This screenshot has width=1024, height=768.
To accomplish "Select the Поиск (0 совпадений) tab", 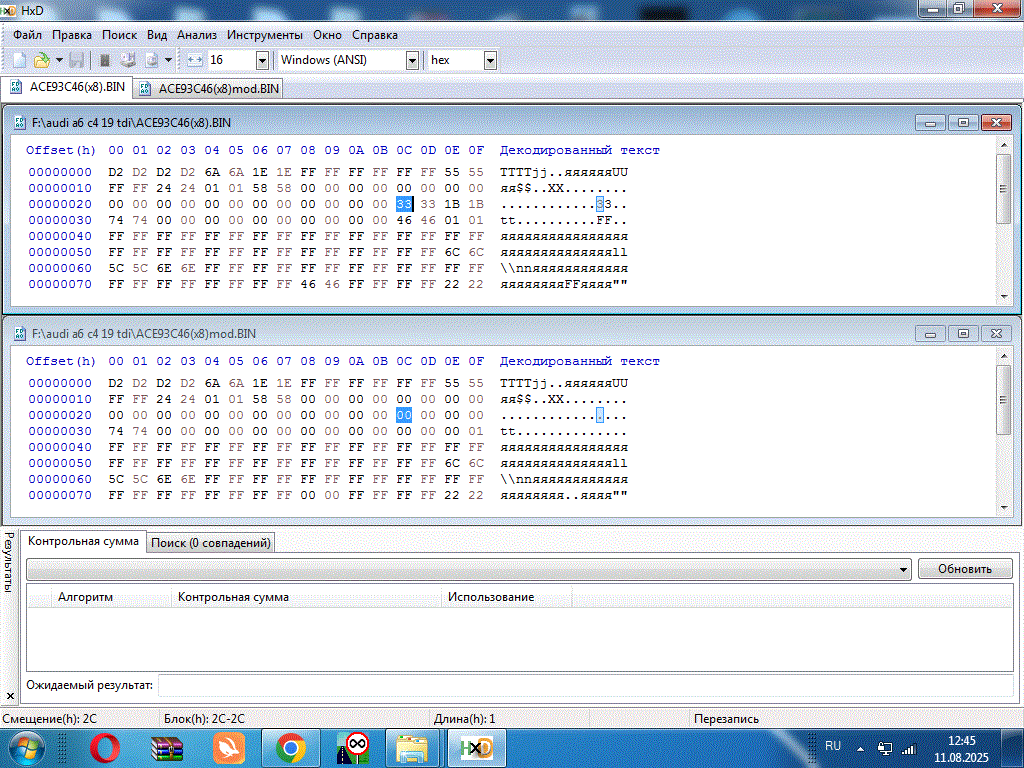I will (210, 543).
